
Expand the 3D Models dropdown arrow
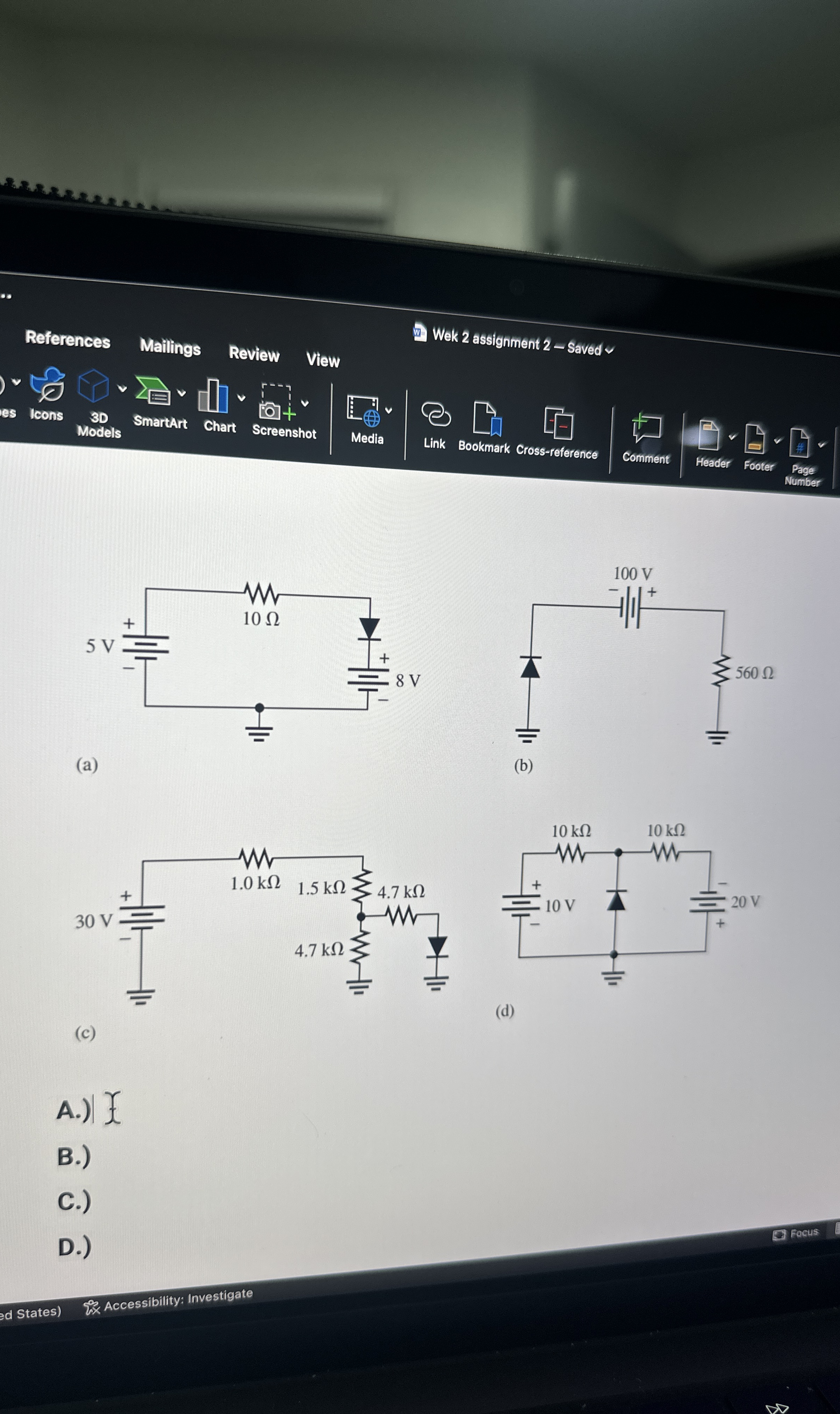pyautogui.click(x=122, y=389)
